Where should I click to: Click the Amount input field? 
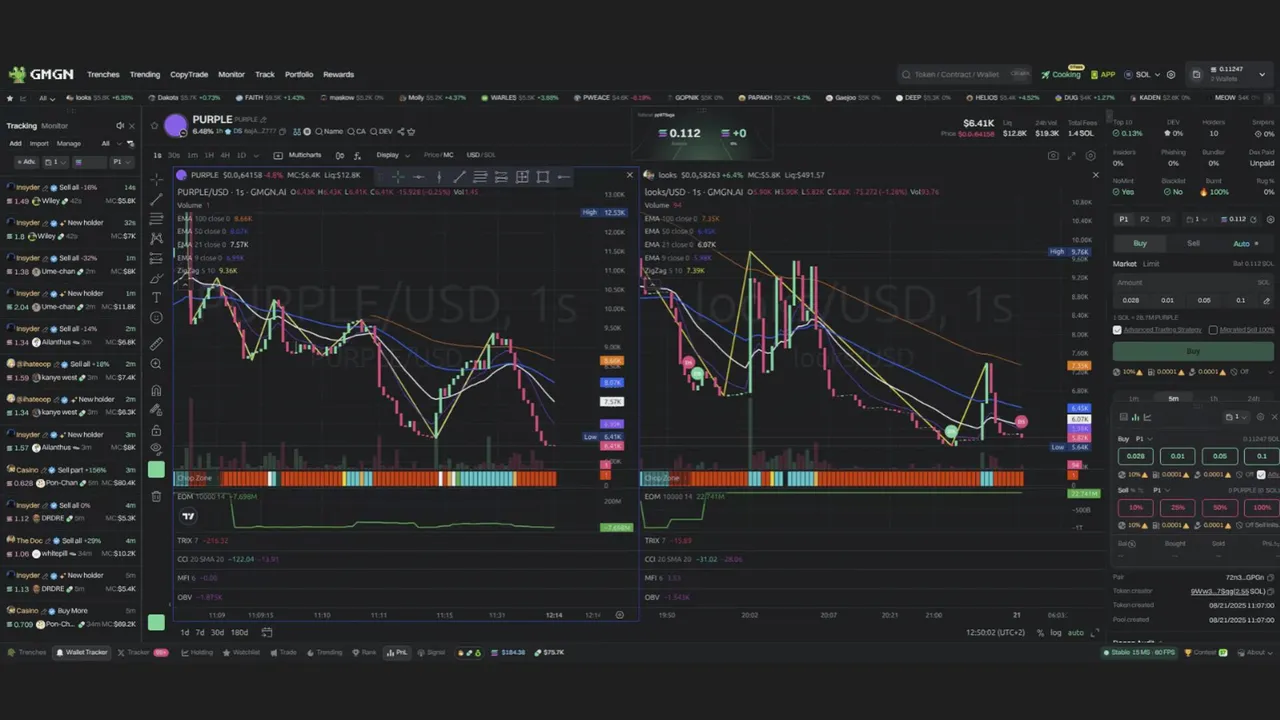click(x=1194, y=282)
